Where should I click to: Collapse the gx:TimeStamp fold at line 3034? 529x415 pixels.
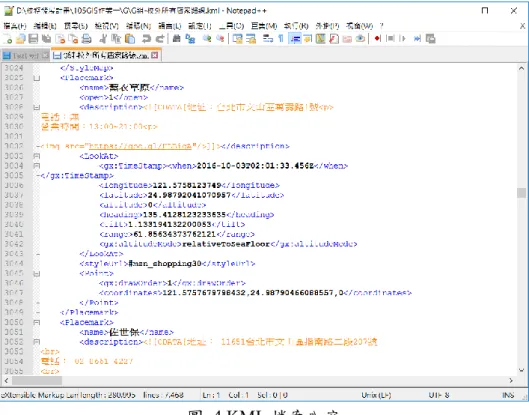tap(37, 166)
